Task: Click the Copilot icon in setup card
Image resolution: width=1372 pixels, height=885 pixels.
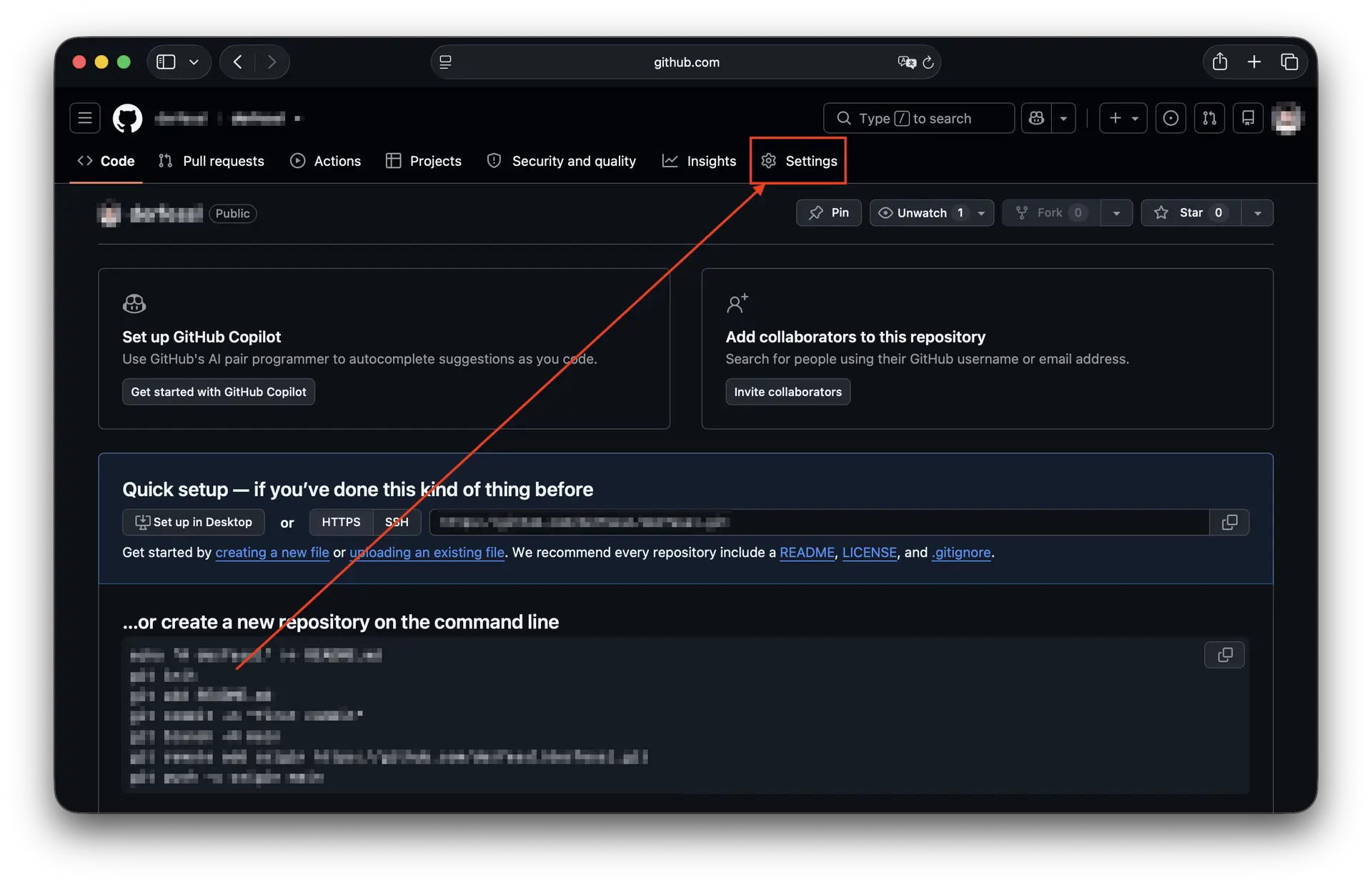Action: click(134, 304)
